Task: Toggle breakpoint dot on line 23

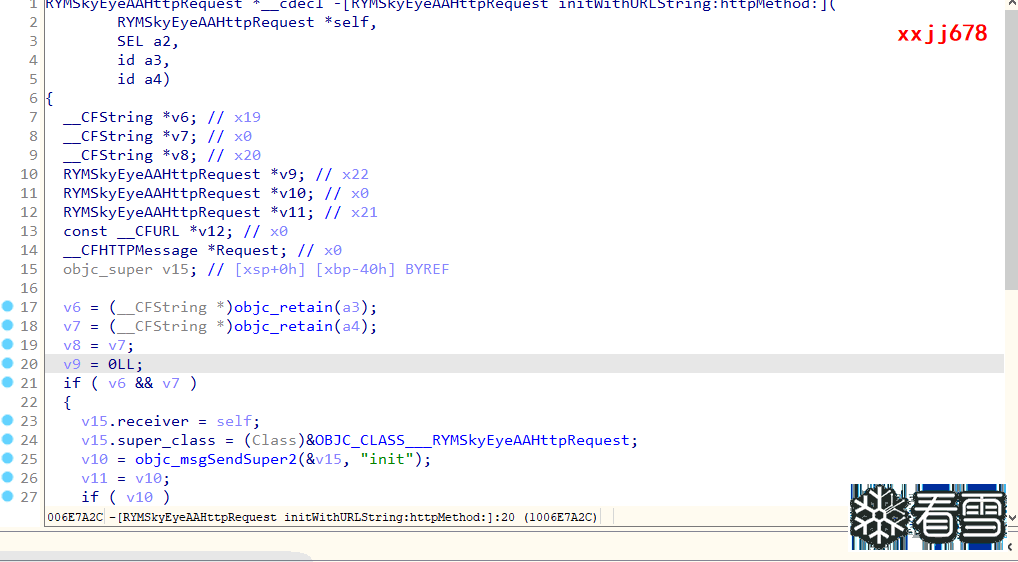Action: pos(7,421)
